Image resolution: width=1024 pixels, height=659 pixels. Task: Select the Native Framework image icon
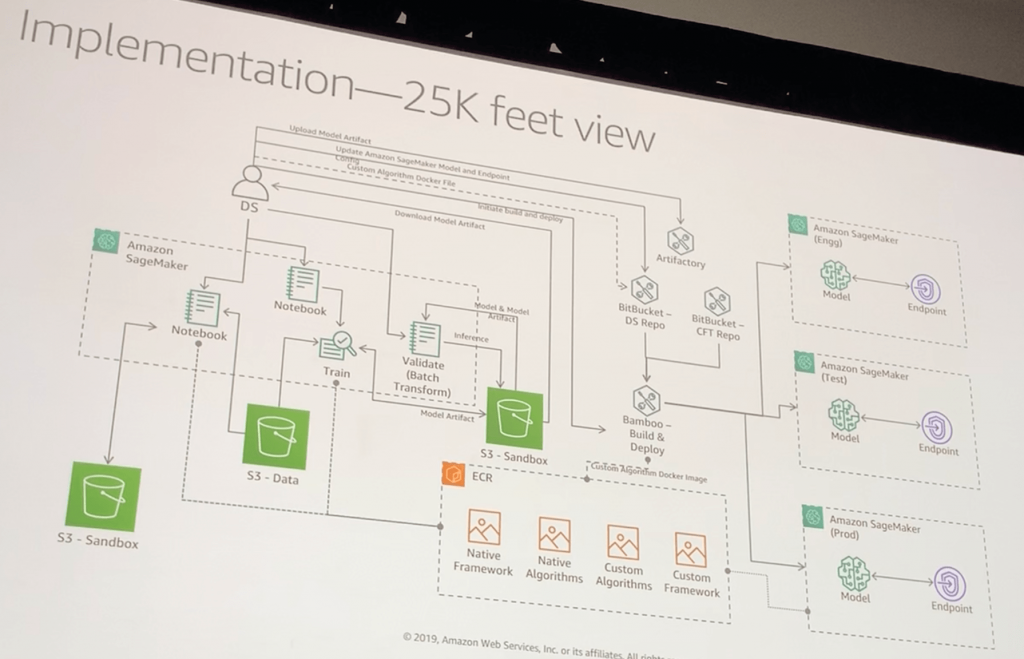click(x=485, y=526)
